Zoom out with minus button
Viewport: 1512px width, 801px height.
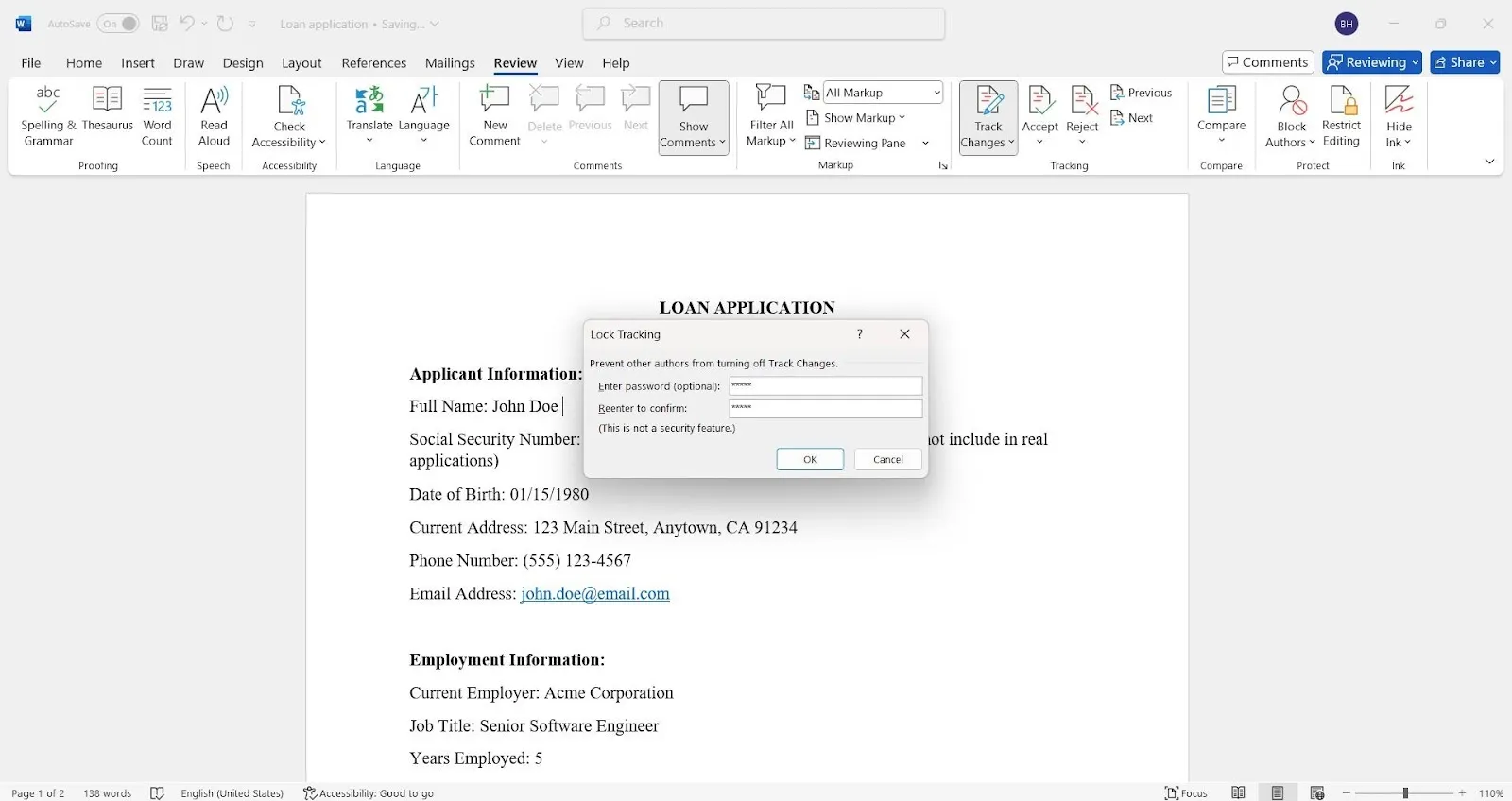[x=1347, y=792]
